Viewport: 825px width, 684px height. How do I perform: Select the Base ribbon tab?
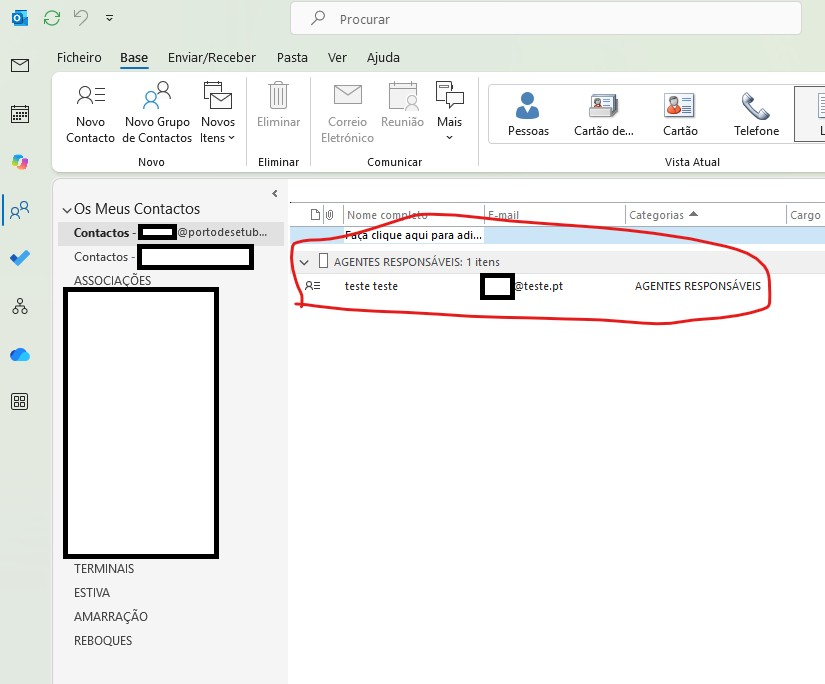[134, 57]
